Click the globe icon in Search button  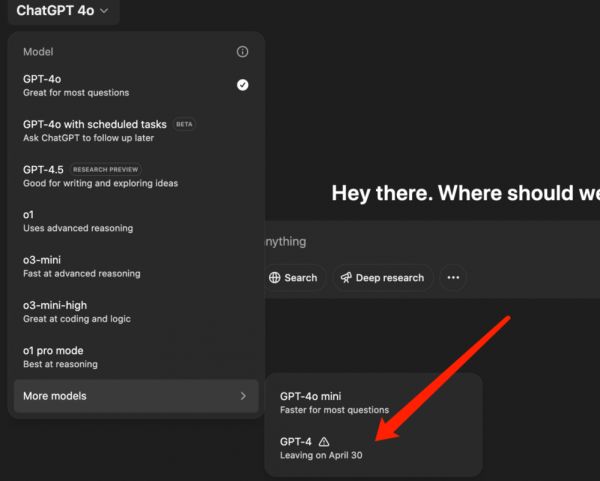point(275,278)
